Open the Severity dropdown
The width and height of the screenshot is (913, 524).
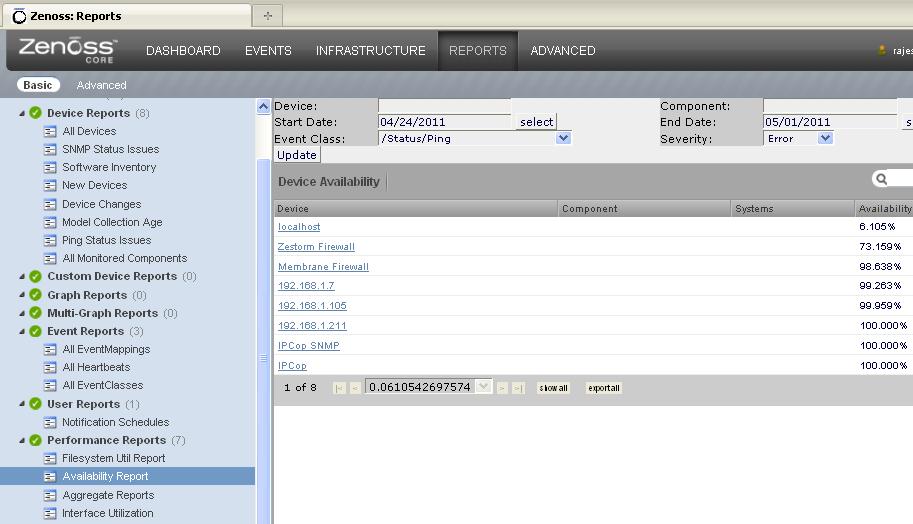pos(825,138)
